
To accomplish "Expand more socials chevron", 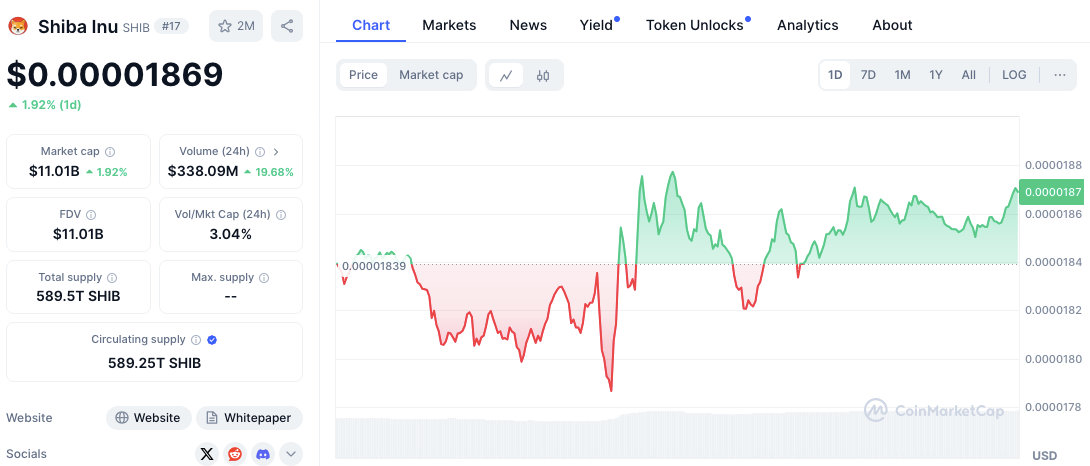I will coord(291,454).
